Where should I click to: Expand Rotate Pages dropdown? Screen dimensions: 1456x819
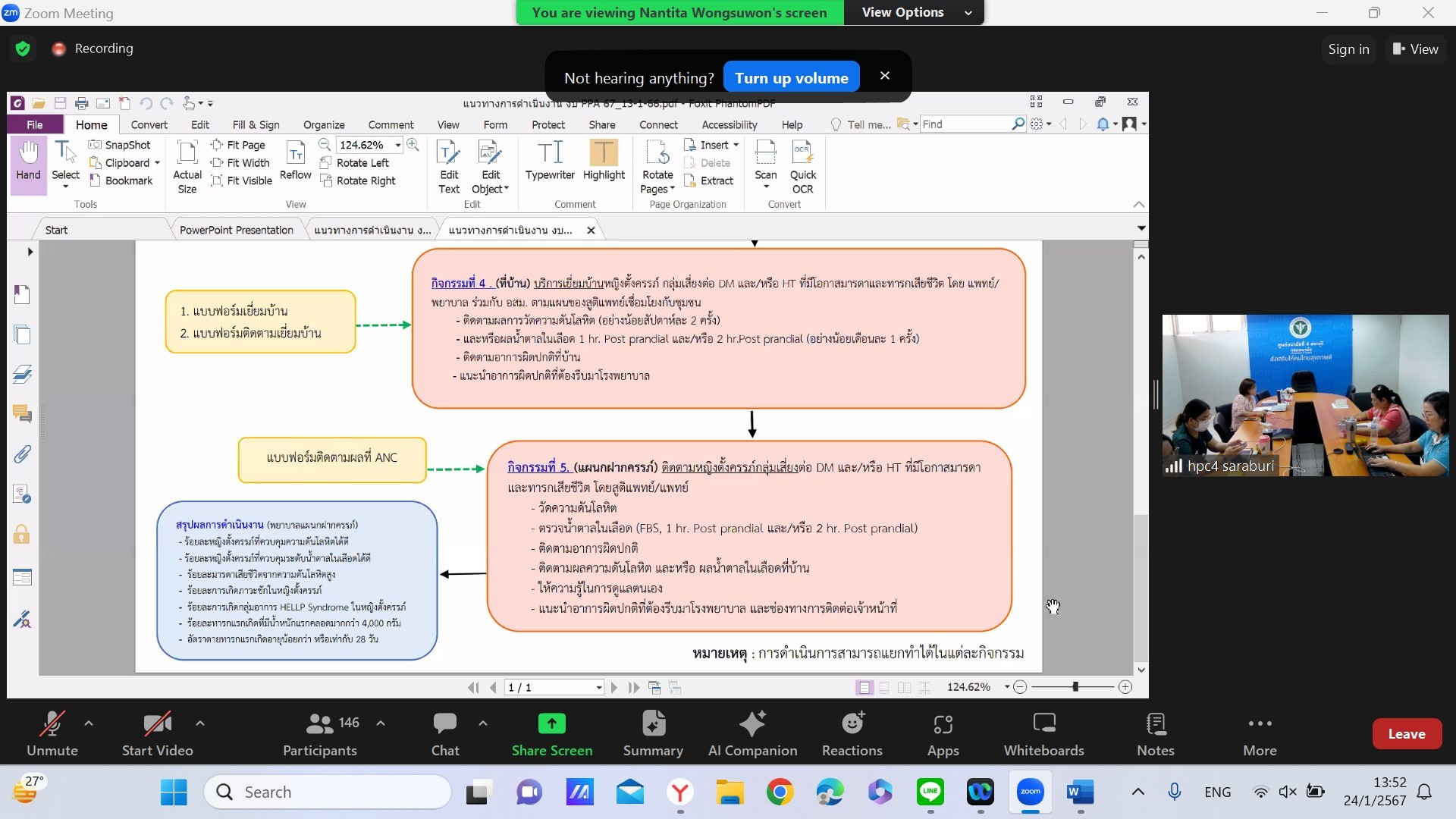point(673,190)
